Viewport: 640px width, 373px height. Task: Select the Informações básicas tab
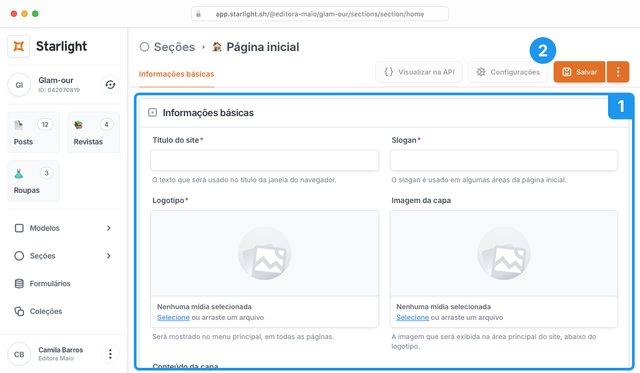[176, 74]
